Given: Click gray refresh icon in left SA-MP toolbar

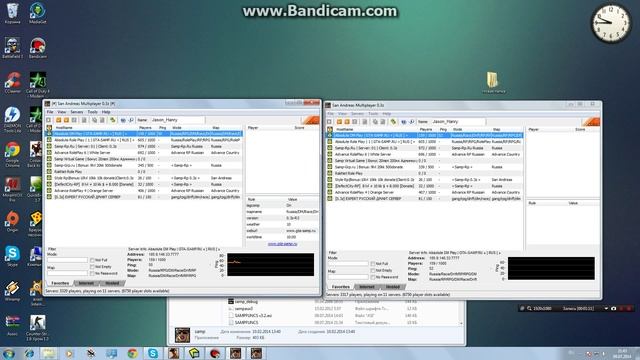Looking at the screenshot, I should 74,120.
